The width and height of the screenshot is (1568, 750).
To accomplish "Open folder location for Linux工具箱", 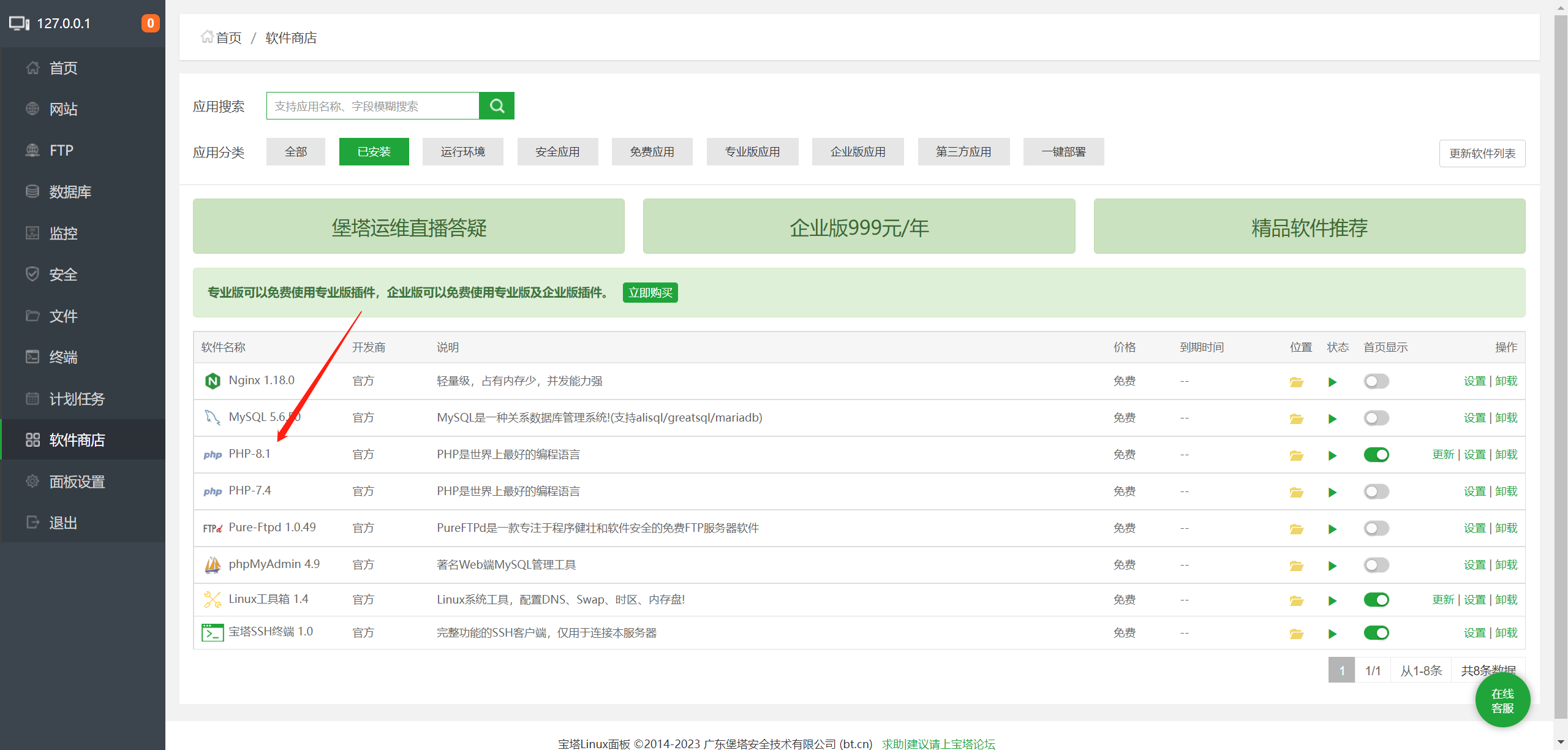I will pyautogui.click(x=1296, y=600).
